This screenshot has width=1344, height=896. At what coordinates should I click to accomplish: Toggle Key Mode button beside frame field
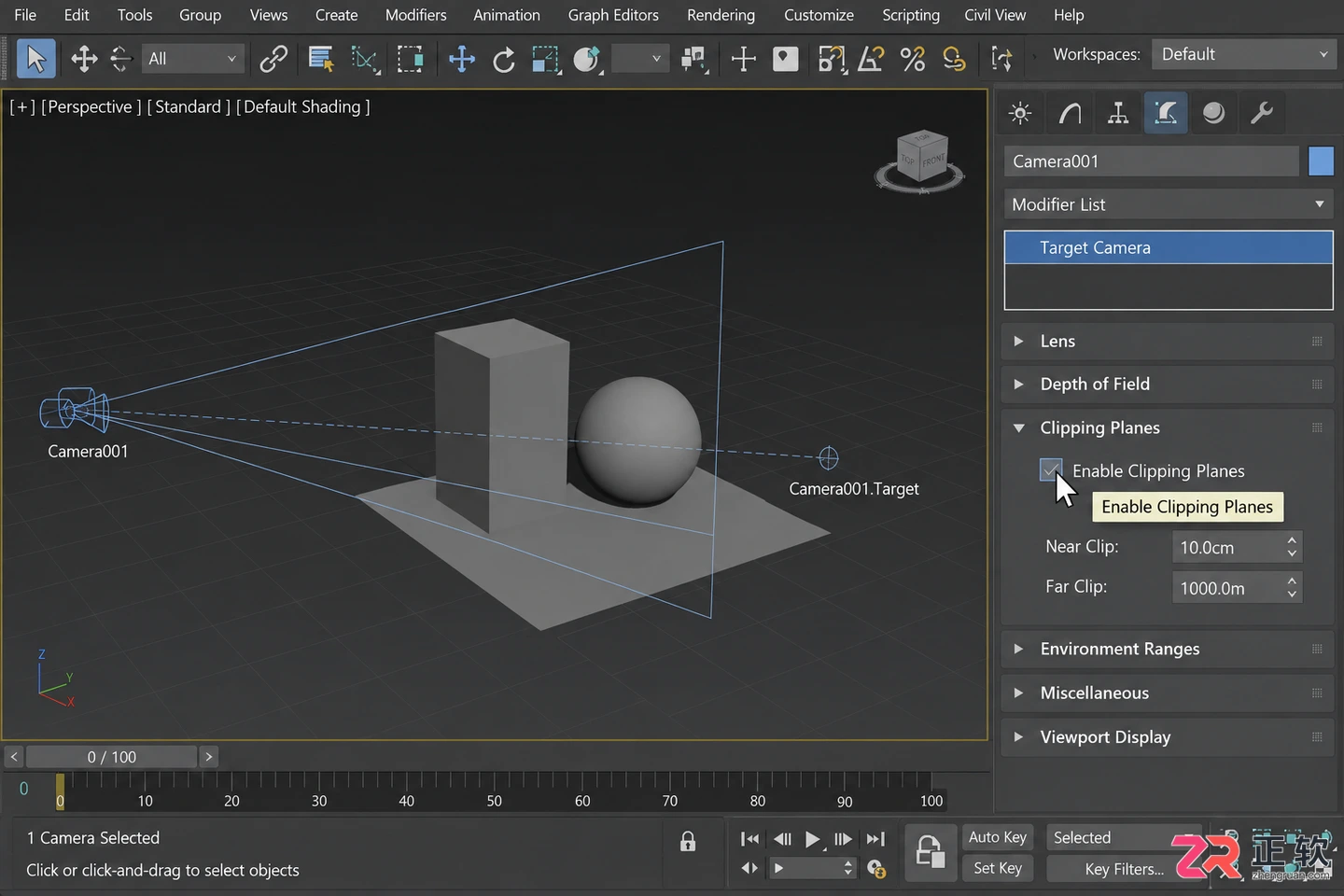(x=749, y=868)
